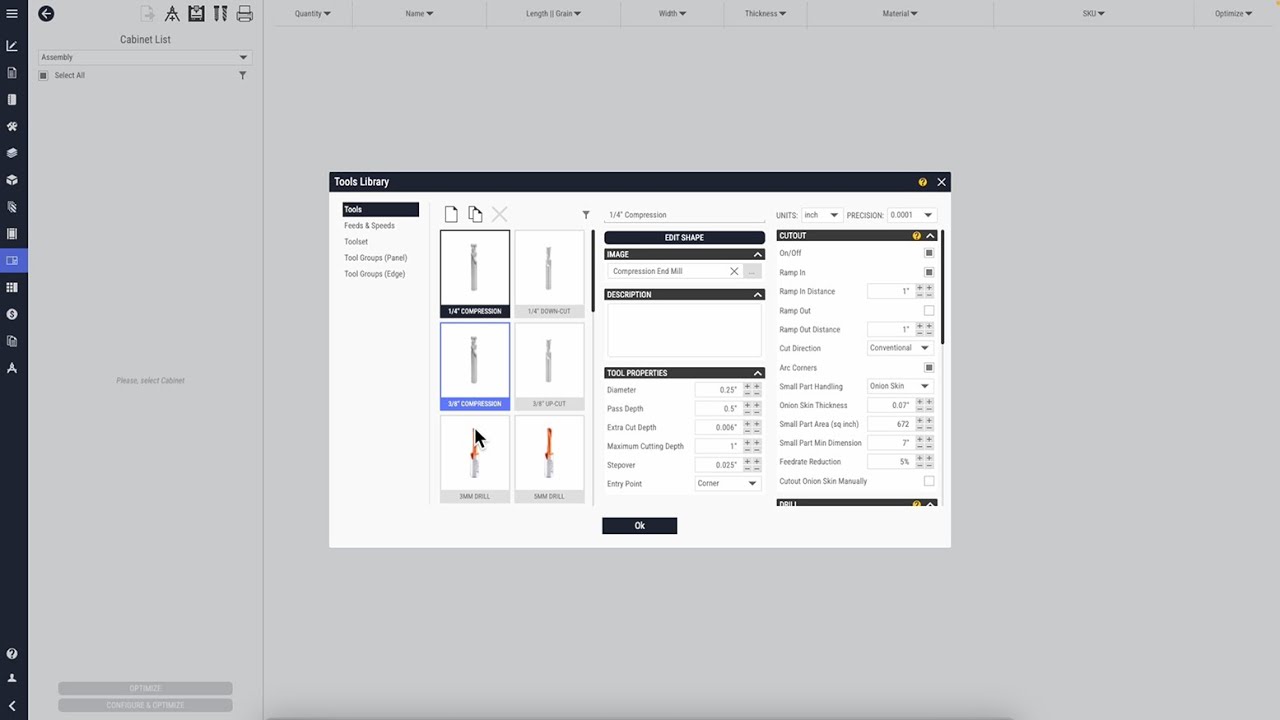Image resolution: width=1280 pixels, height=720 pixels.
Task: Open the grid layout sidebar icon
Action: (x=12, y=287)
